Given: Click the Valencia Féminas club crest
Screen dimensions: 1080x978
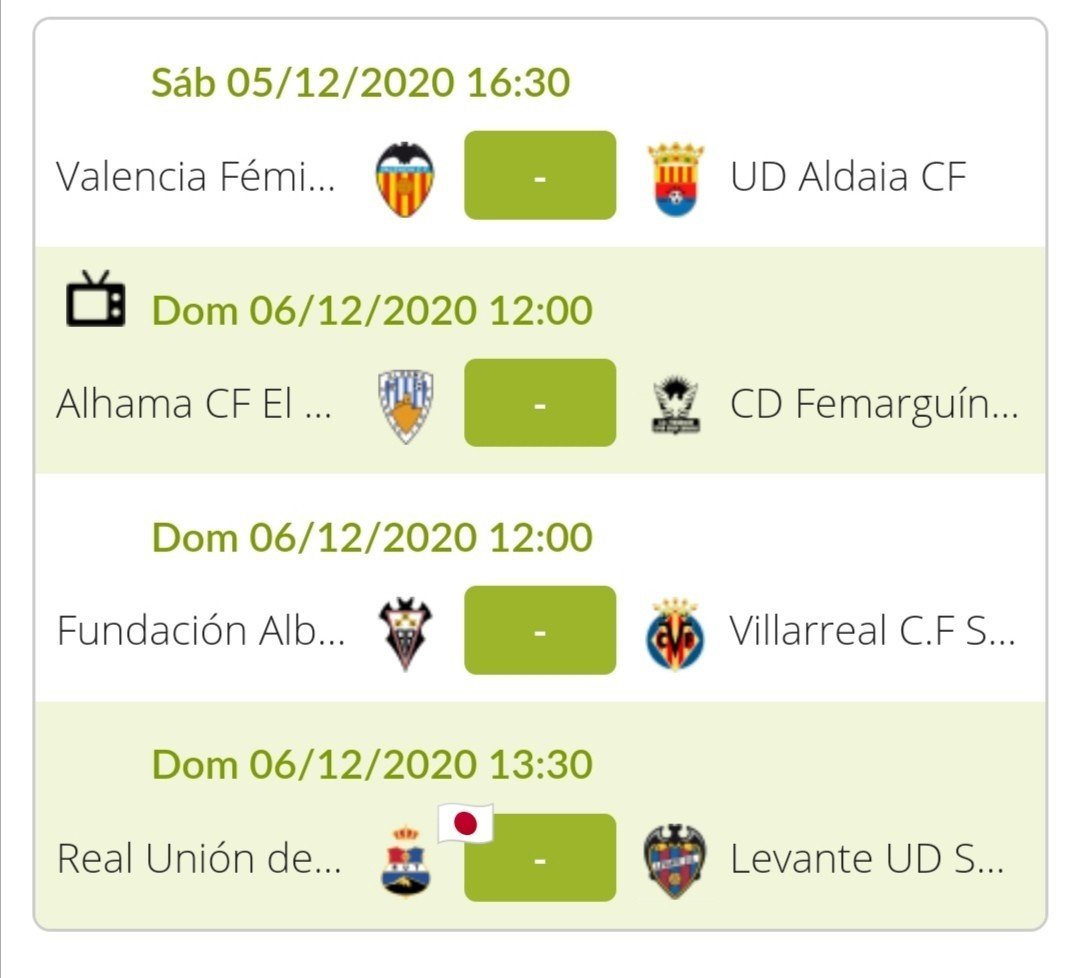Looking at the screenshot, I should 405,178.
